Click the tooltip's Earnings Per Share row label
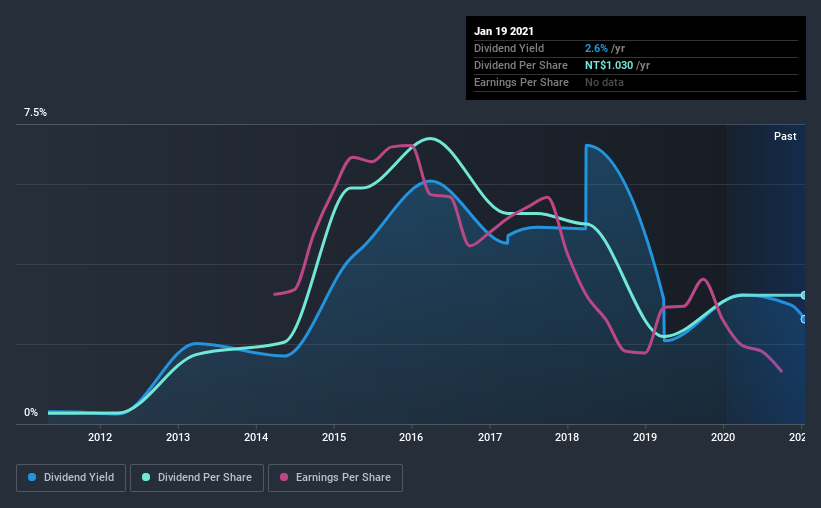The height and width of the screenshot is (508, 821). [x=521, y=82]
